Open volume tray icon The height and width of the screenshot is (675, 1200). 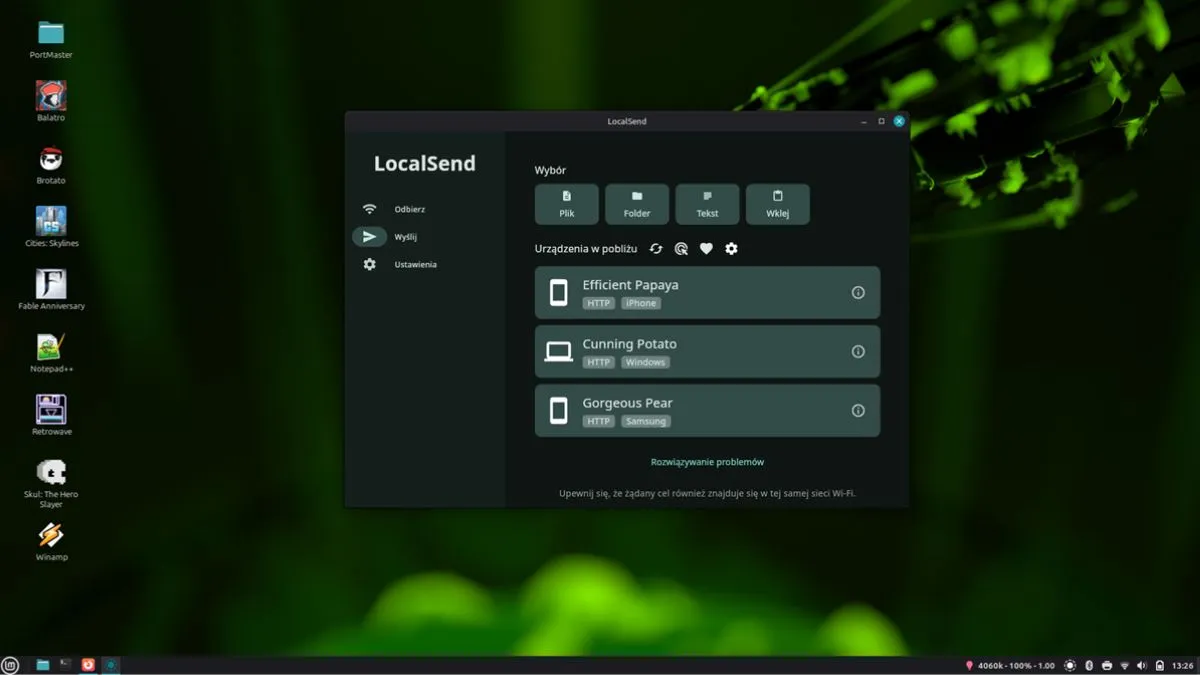[x=1142, y=666]
